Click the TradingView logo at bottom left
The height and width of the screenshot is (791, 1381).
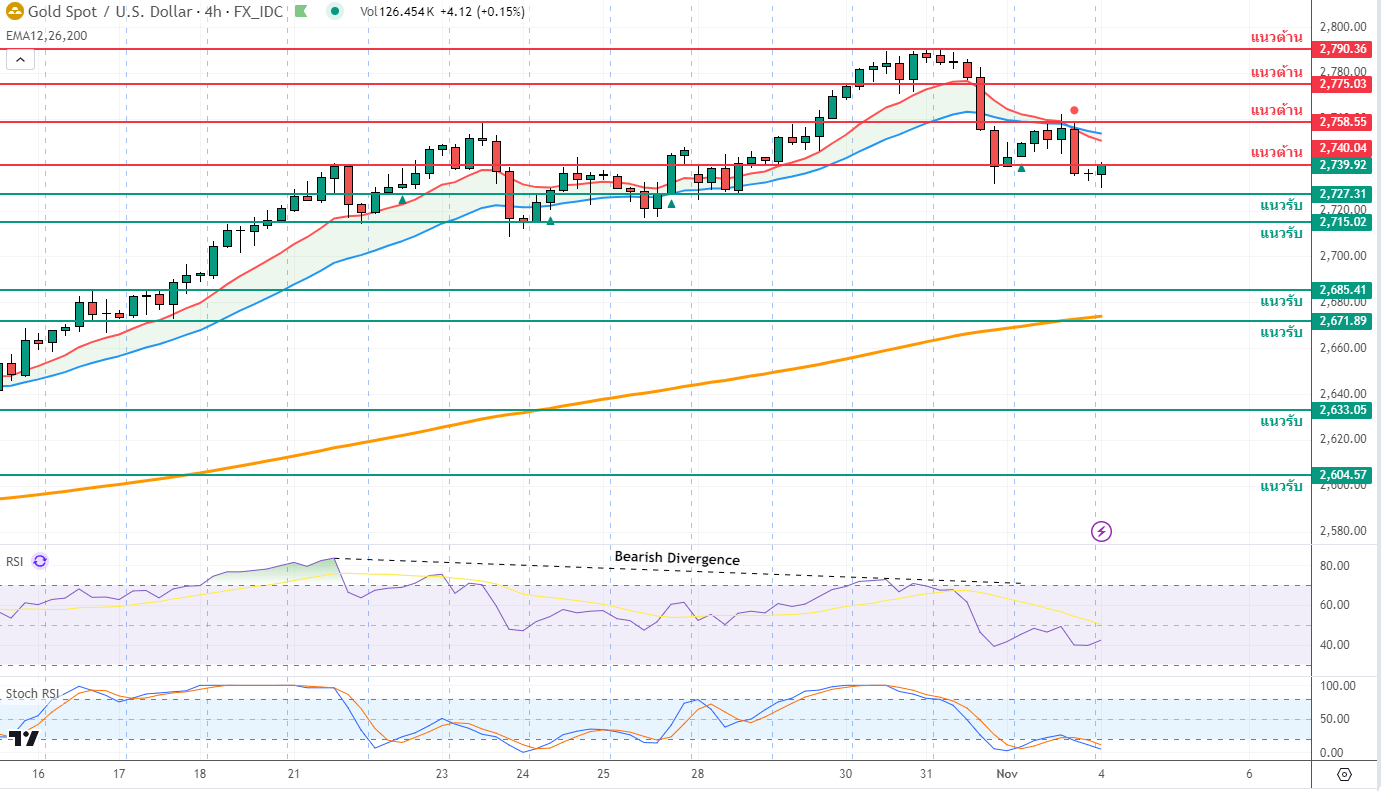[24, 738]
